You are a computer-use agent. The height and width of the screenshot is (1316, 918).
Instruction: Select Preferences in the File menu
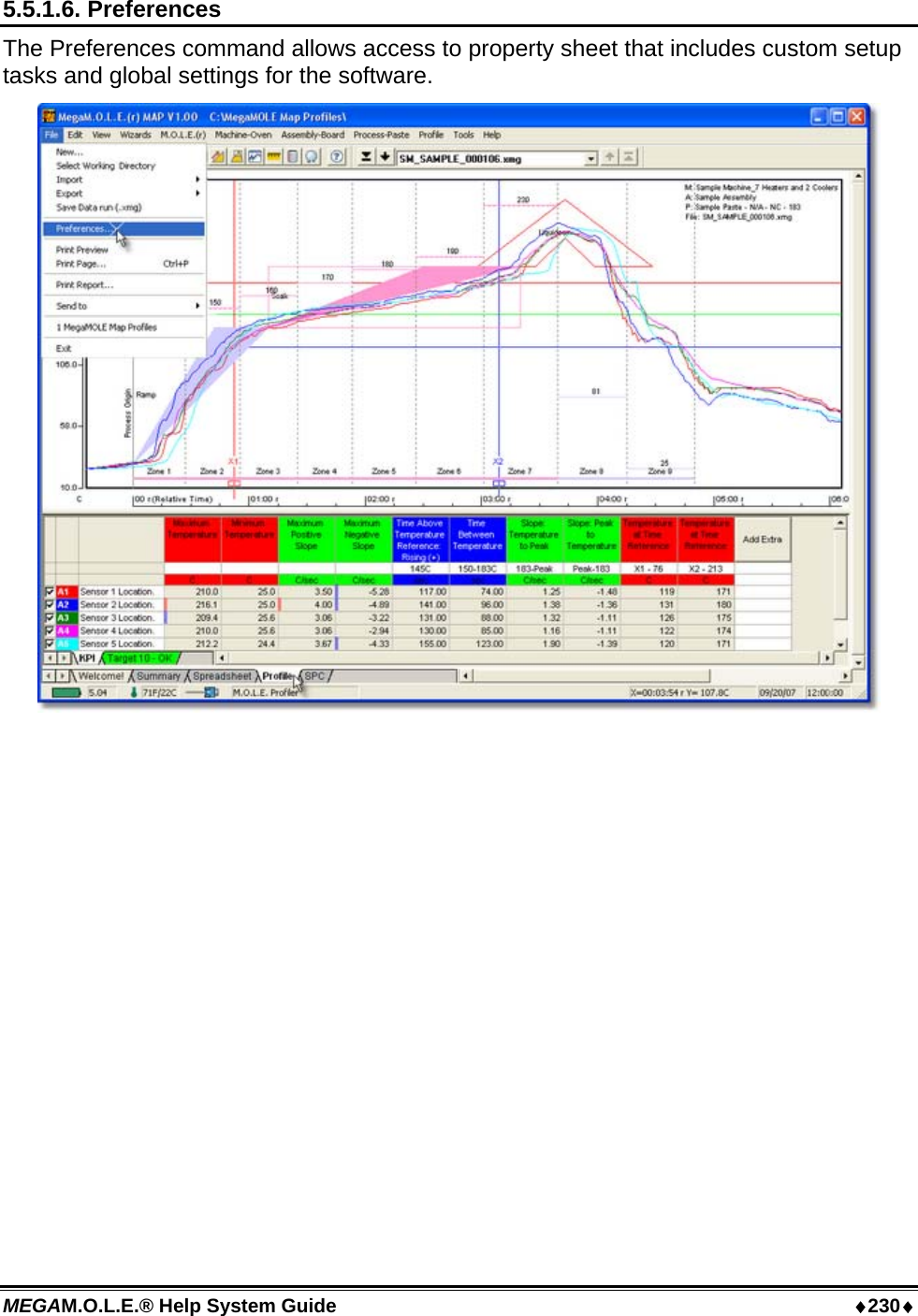pyautogui.click(x=124, y=229)
